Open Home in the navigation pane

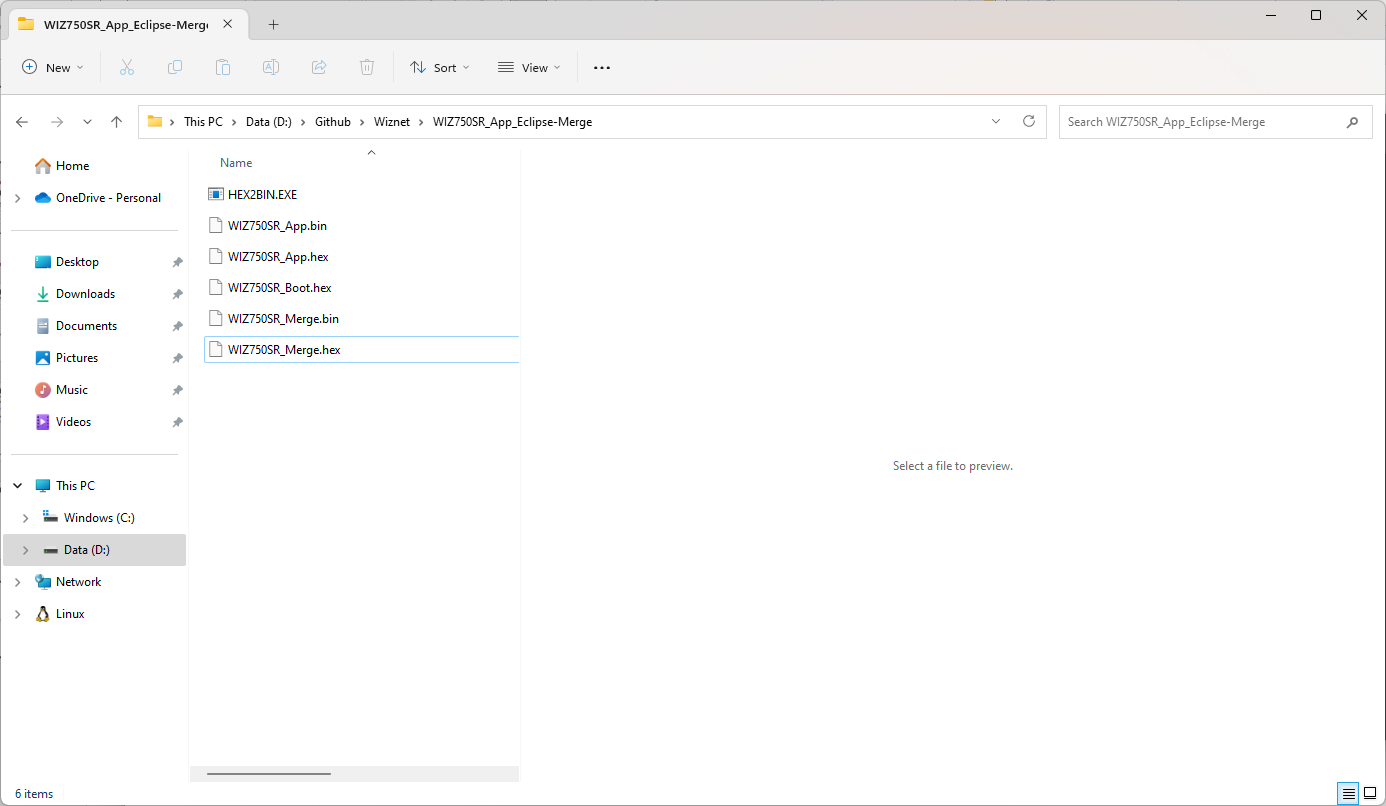click(x=72, y=166)
